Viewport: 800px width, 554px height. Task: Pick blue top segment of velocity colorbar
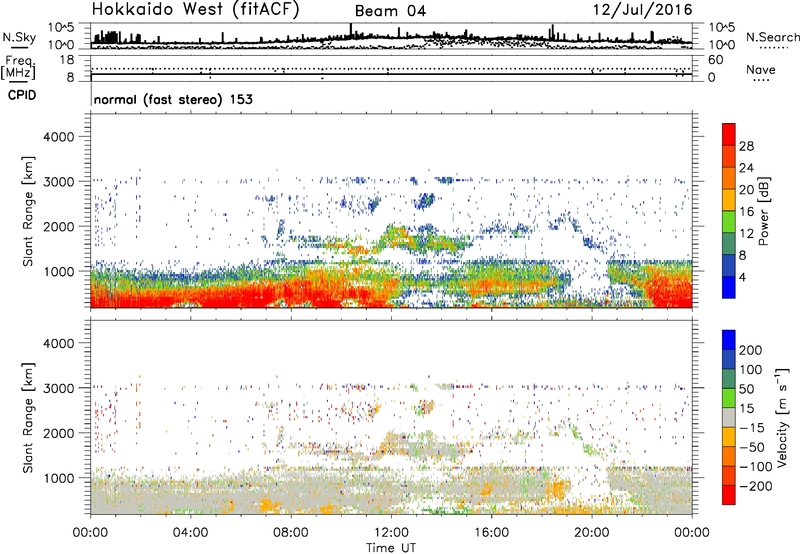(x=729, y=340)
